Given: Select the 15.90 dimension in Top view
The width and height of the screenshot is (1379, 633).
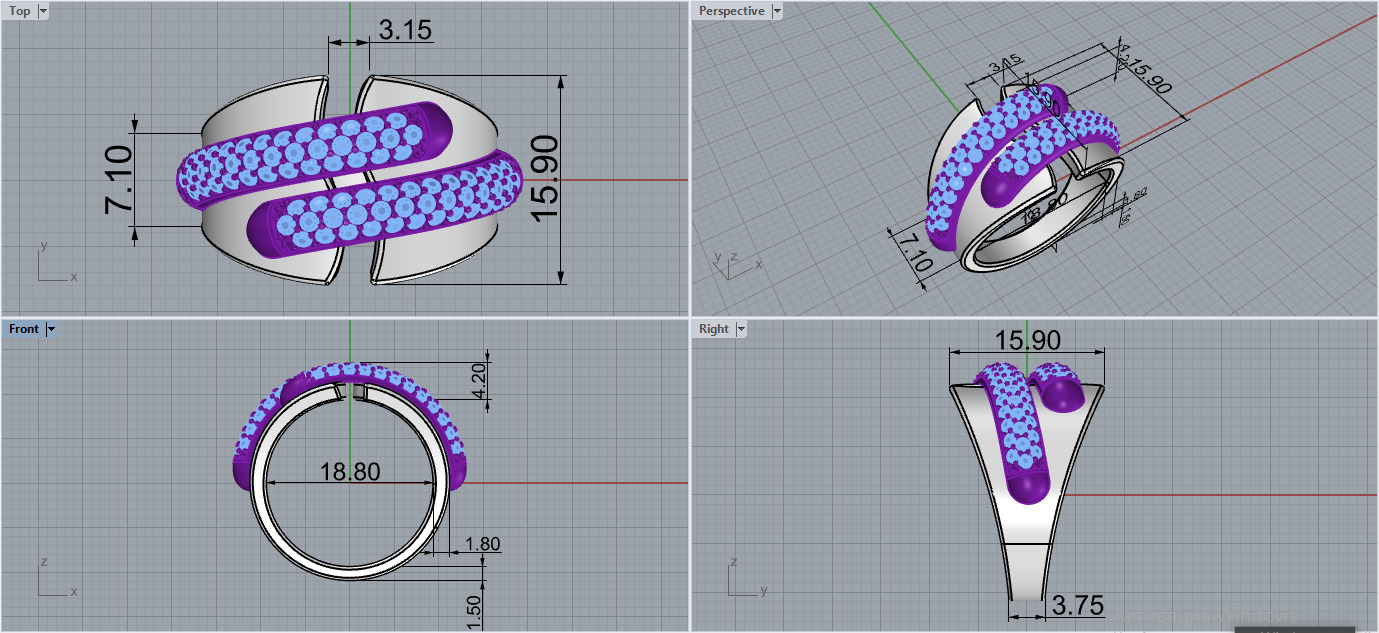Looking at the screenshot, I should point(545,179).
